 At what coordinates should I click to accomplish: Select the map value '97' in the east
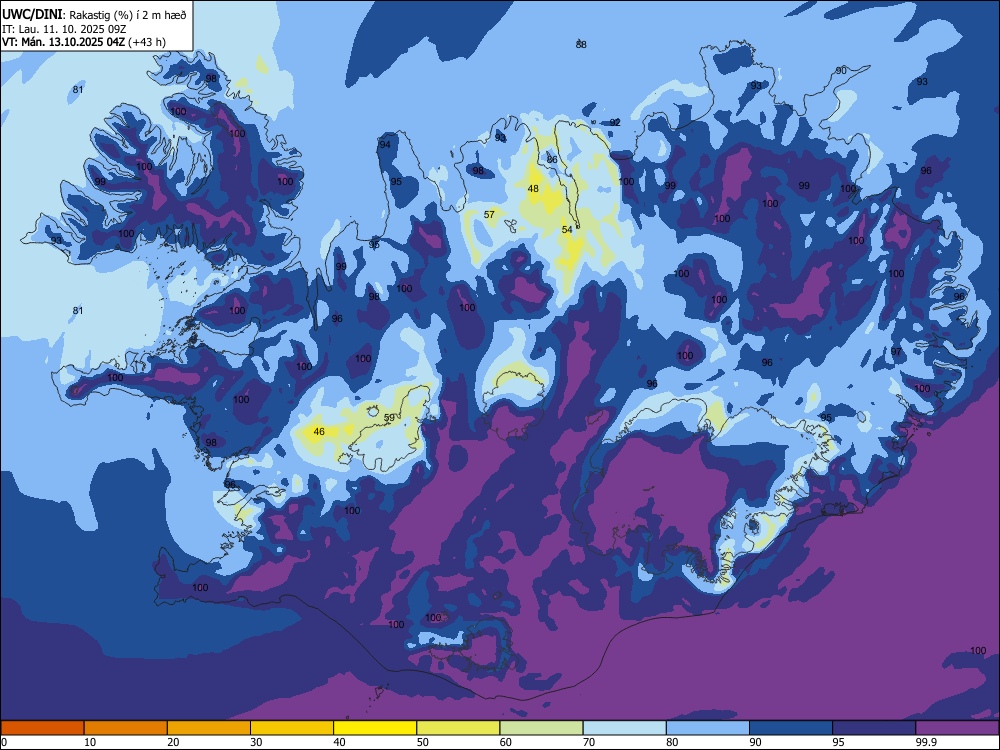(x=896, y=351)
